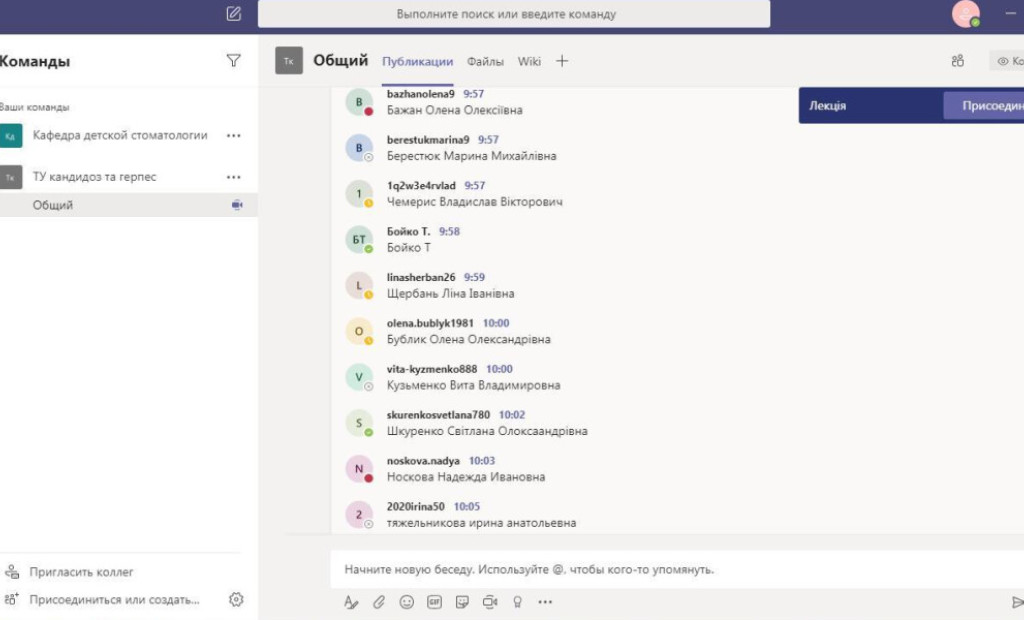Open the text Format options icon
Viewport: 1024px width, 620px height.
tap(351, 602)
